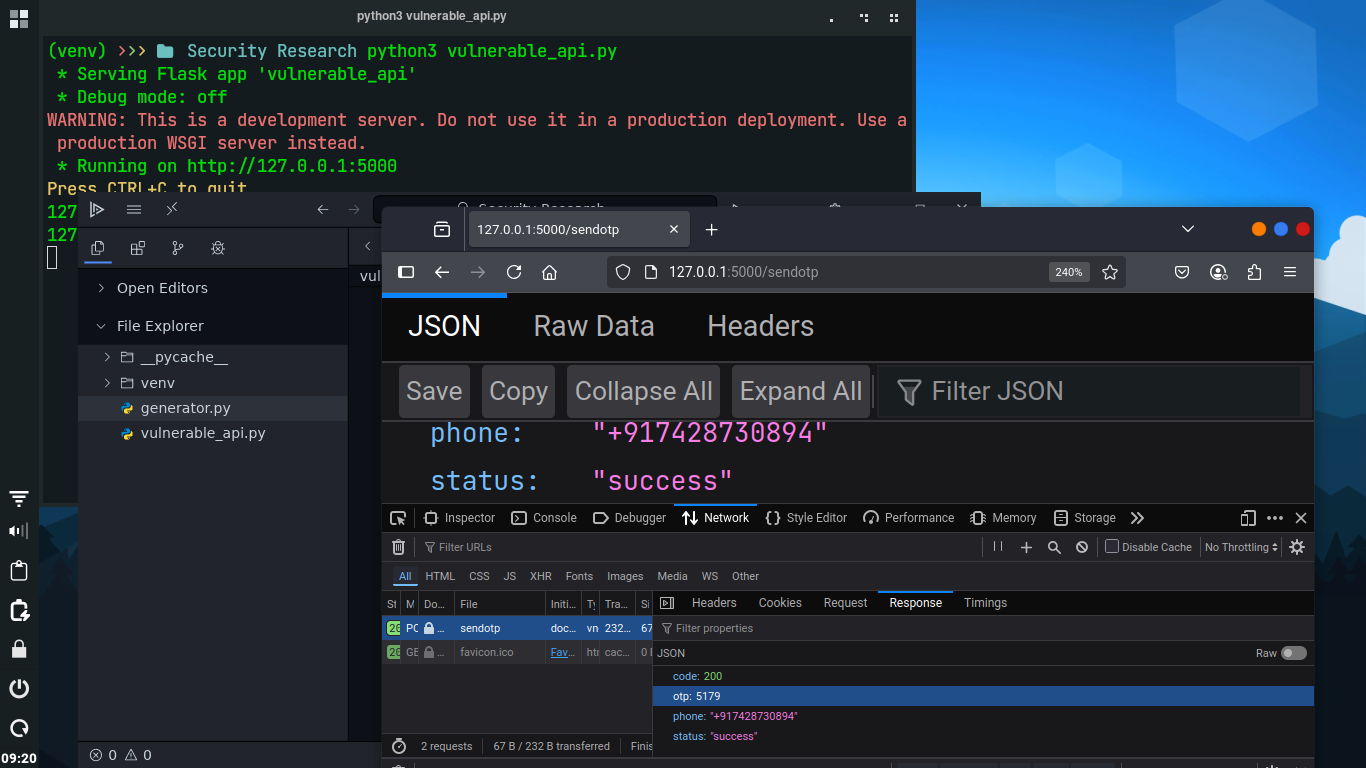The image size is (1366, 768).
Task: Click the Filter JSON input field
Action: point(1090,391)
